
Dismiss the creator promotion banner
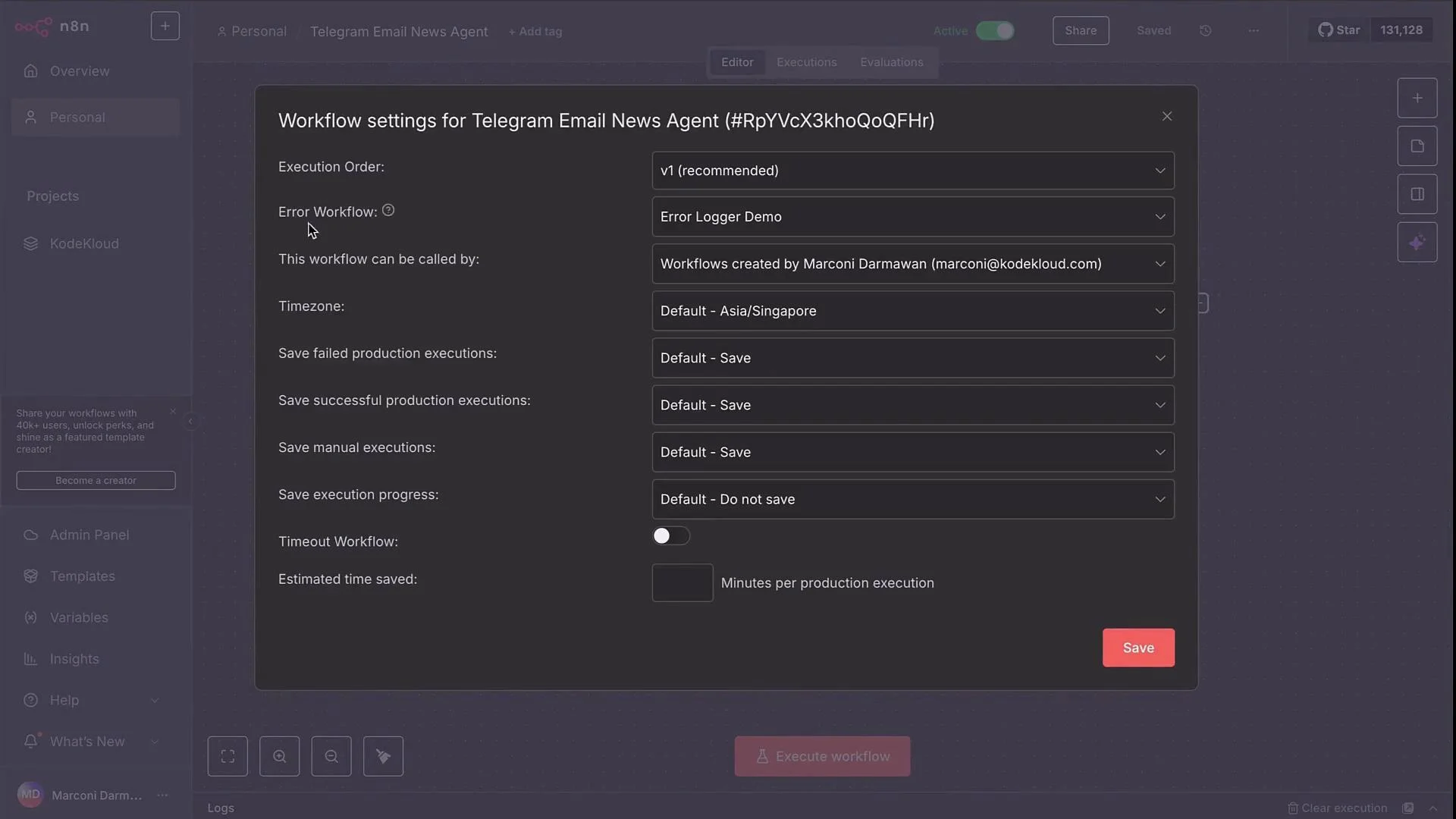[173, 412]
